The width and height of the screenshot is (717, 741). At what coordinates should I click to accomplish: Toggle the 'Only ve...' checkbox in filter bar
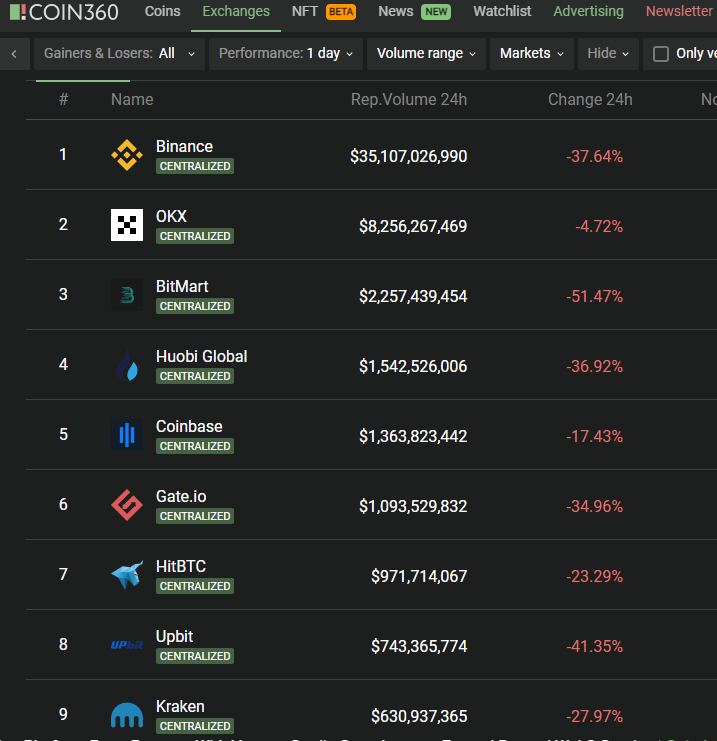(661, 54)
